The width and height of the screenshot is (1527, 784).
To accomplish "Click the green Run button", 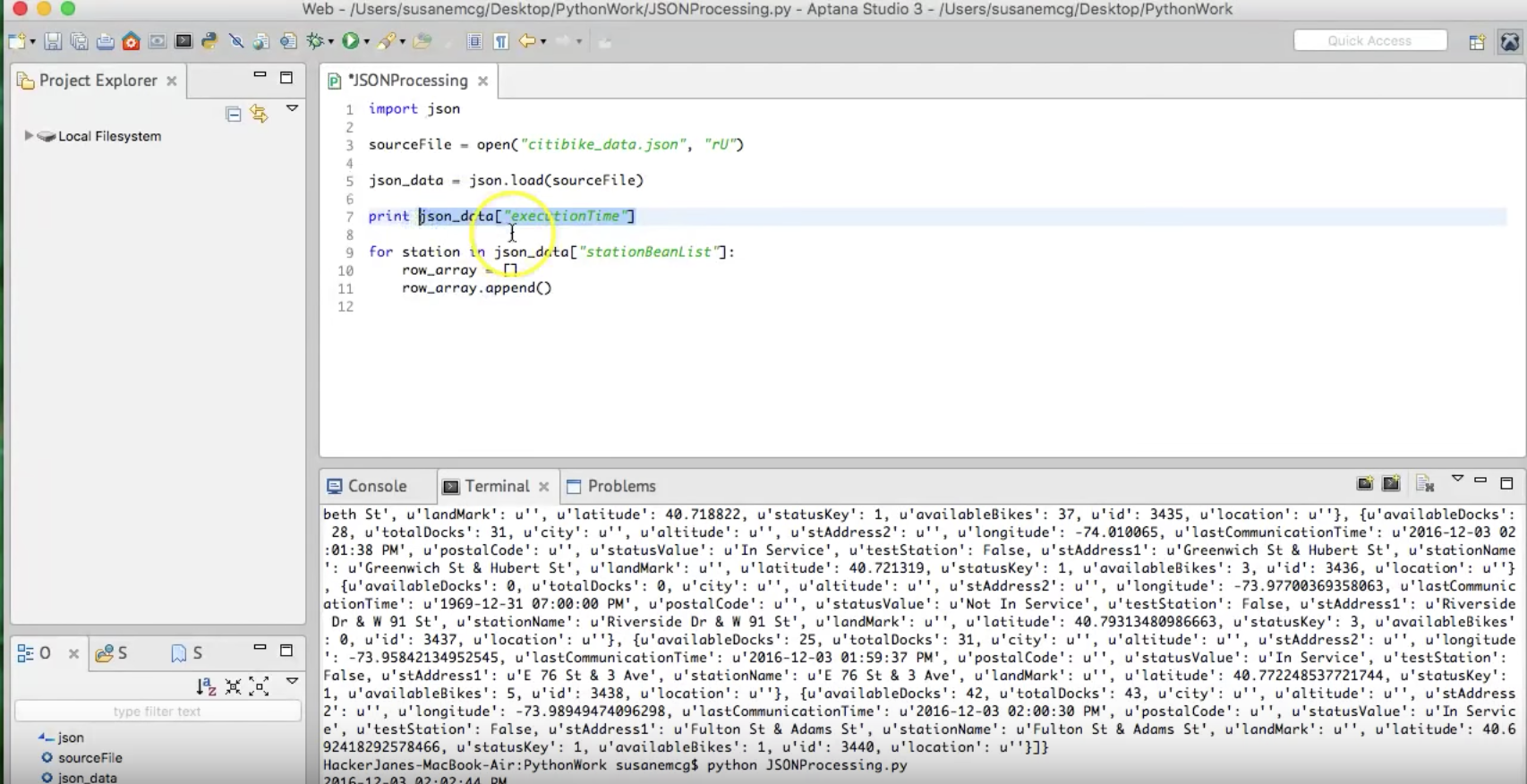I will point(350,41).
